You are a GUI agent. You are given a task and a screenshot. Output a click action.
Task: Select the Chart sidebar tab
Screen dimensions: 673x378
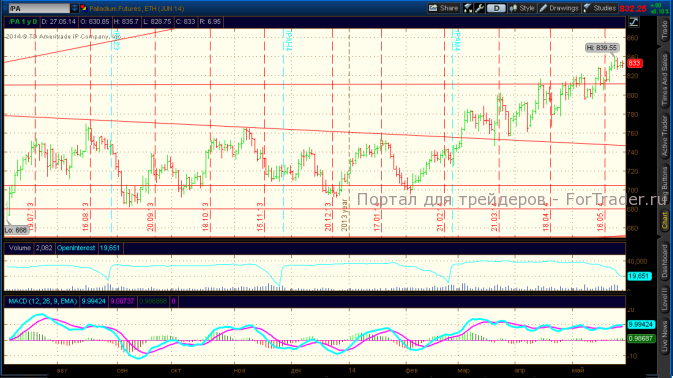[x=664, y=220]
